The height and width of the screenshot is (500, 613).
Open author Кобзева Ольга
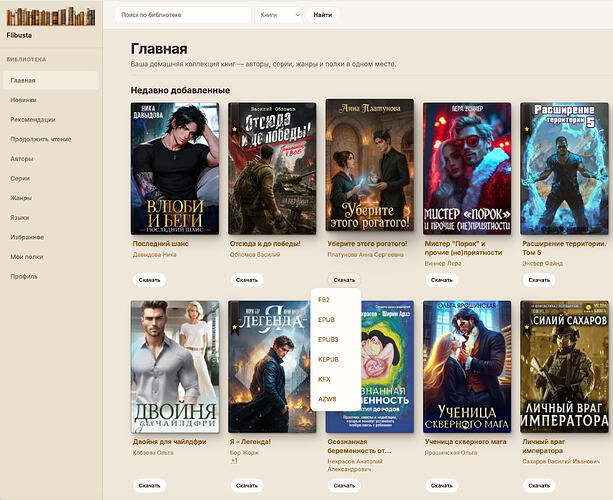pos(153,453)
